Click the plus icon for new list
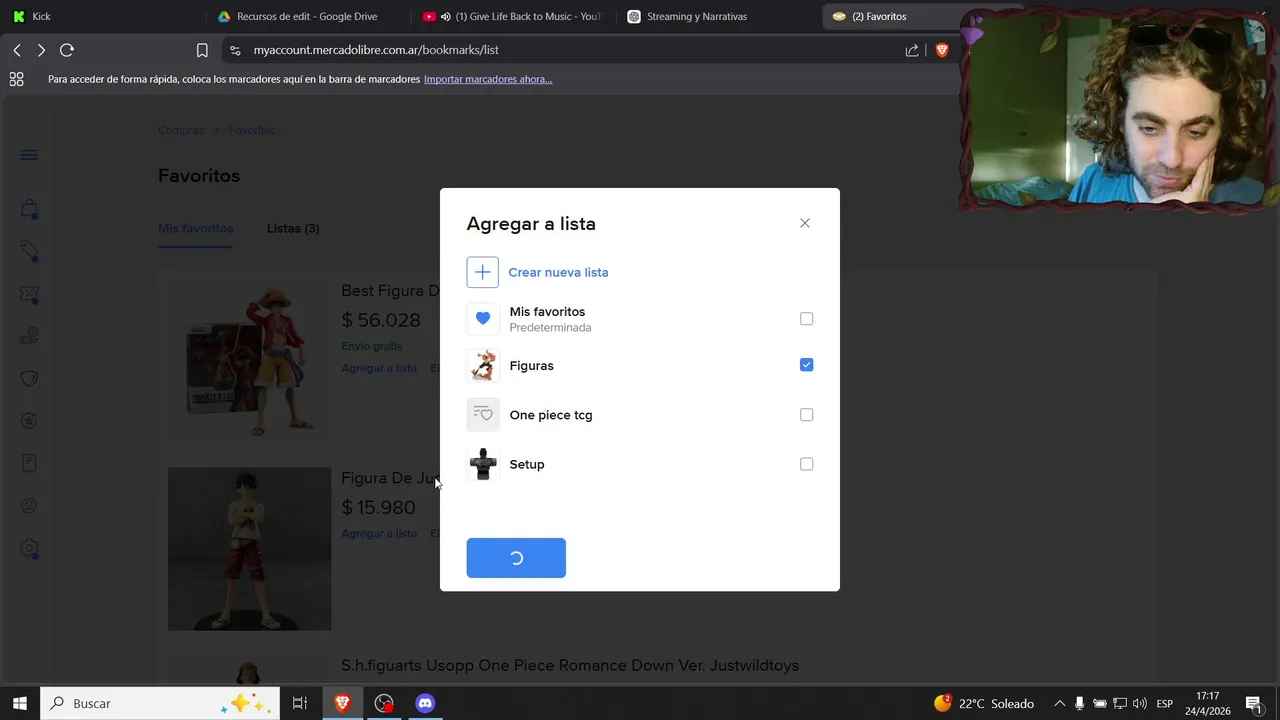Viewport: 1280px width, 720px height. click(x=482, y=272)
